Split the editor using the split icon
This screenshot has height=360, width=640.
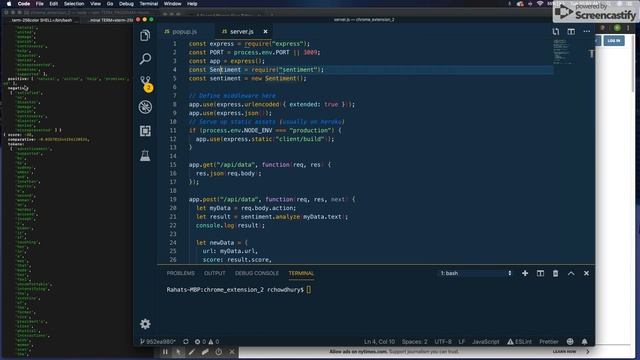[571, 31]
